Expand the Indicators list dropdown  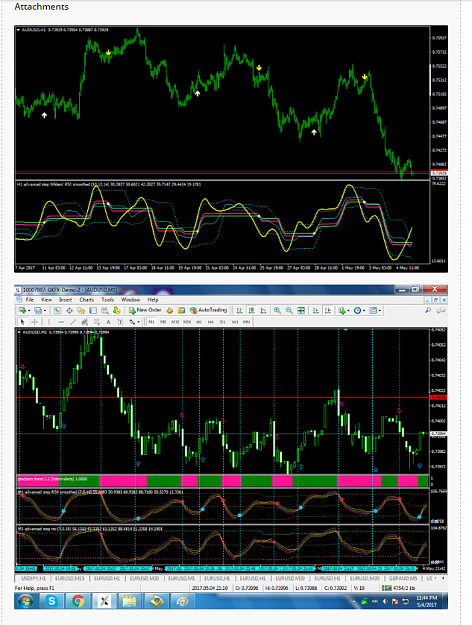point(348,310)
